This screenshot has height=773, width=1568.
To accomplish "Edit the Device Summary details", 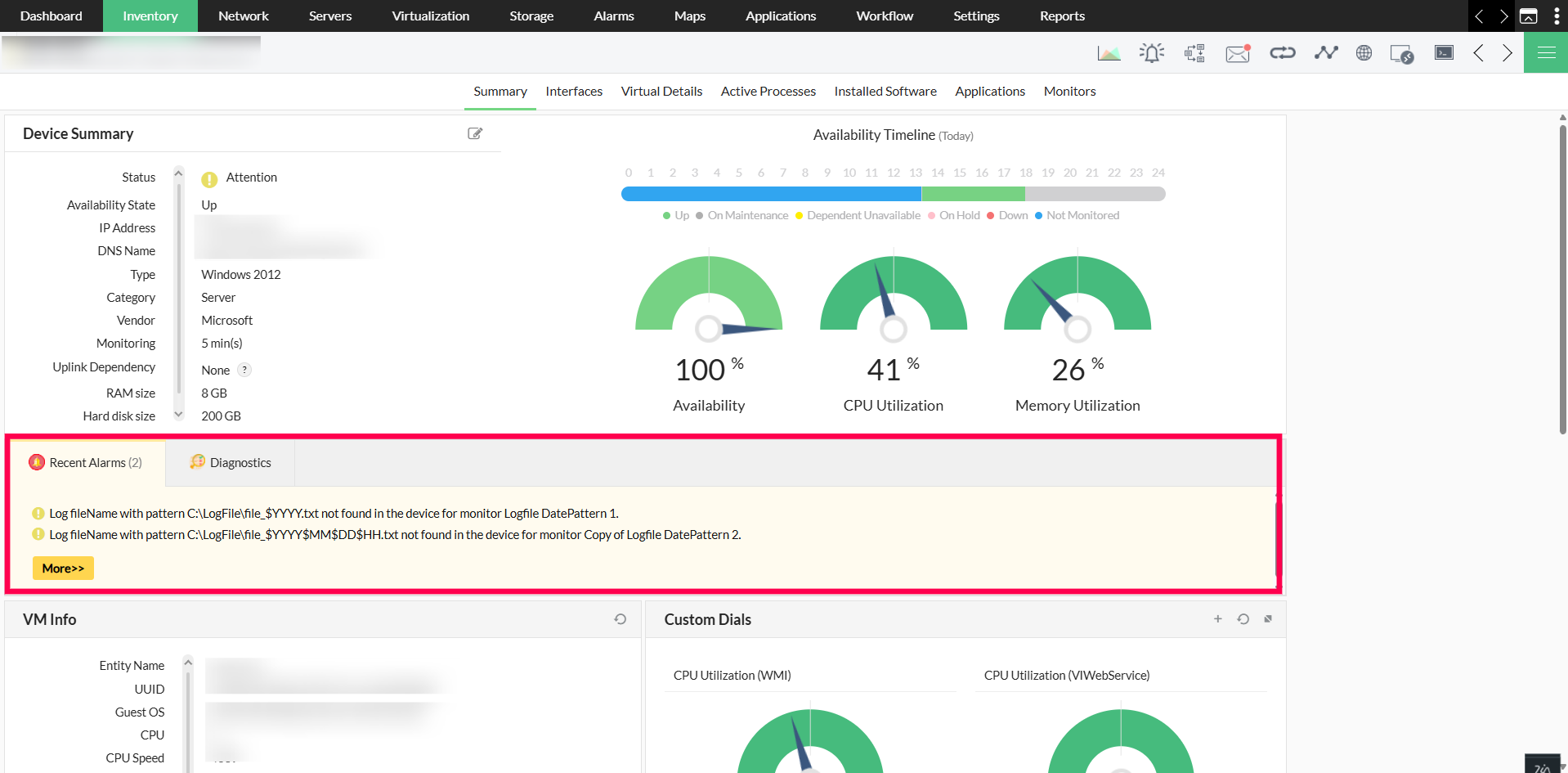I will coord(475,133).
